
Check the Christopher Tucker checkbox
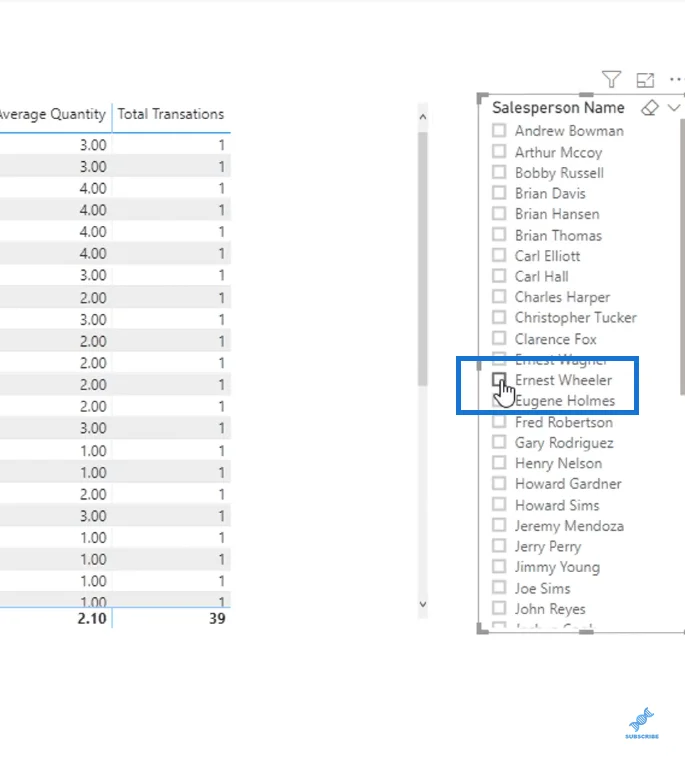coord(499,317)
